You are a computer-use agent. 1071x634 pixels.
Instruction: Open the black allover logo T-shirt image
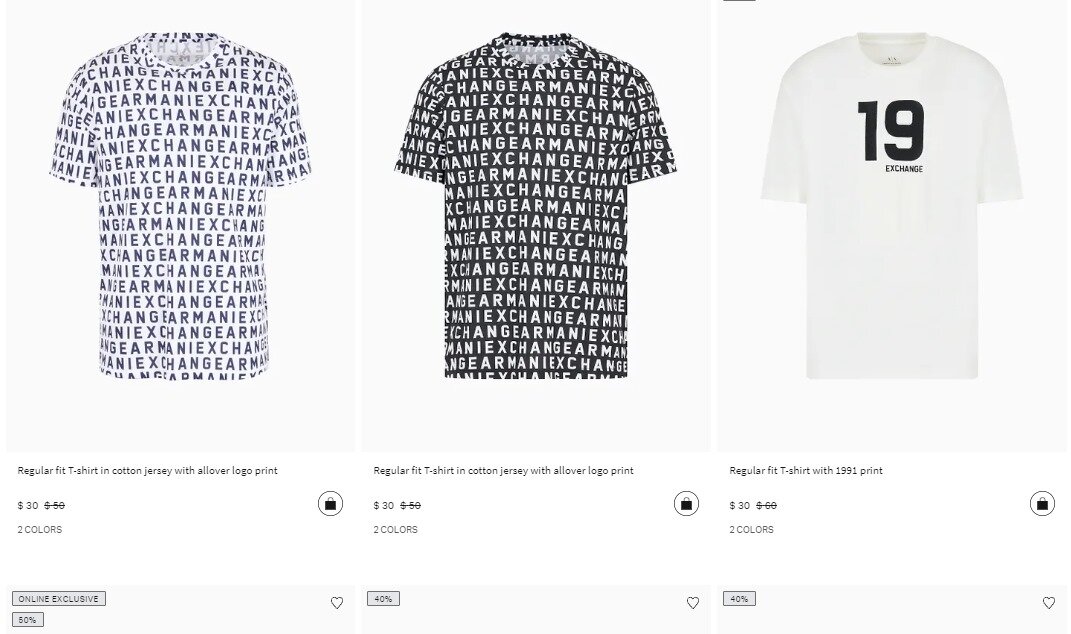point(536,208)
